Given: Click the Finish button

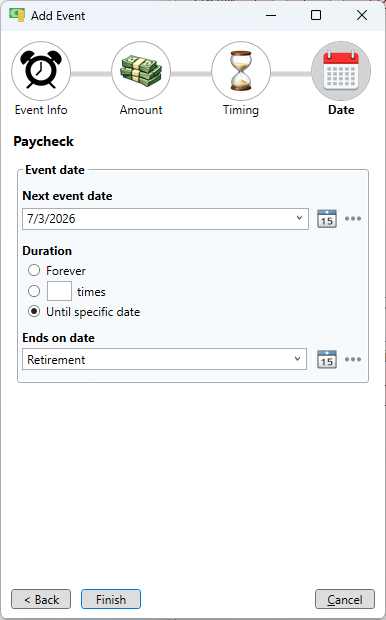Looking at the screenshot, I should pyautogui.click(x=111, y=599).
